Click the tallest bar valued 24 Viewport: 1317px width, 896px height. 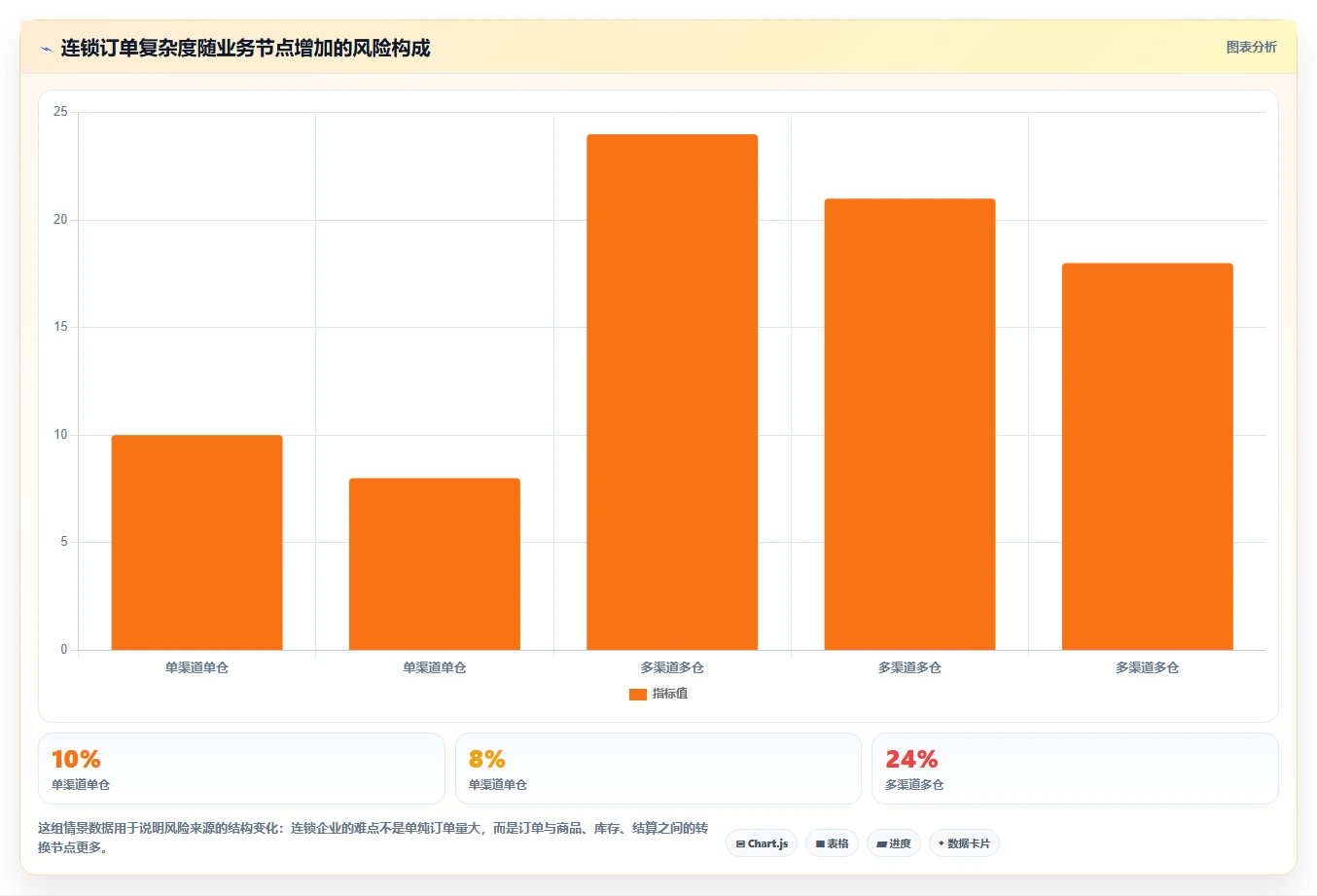[x=672, y=392]
